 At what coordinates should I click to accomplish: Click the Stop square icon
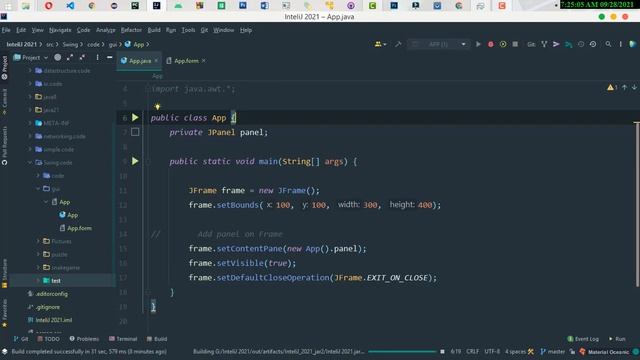(515, 44)
